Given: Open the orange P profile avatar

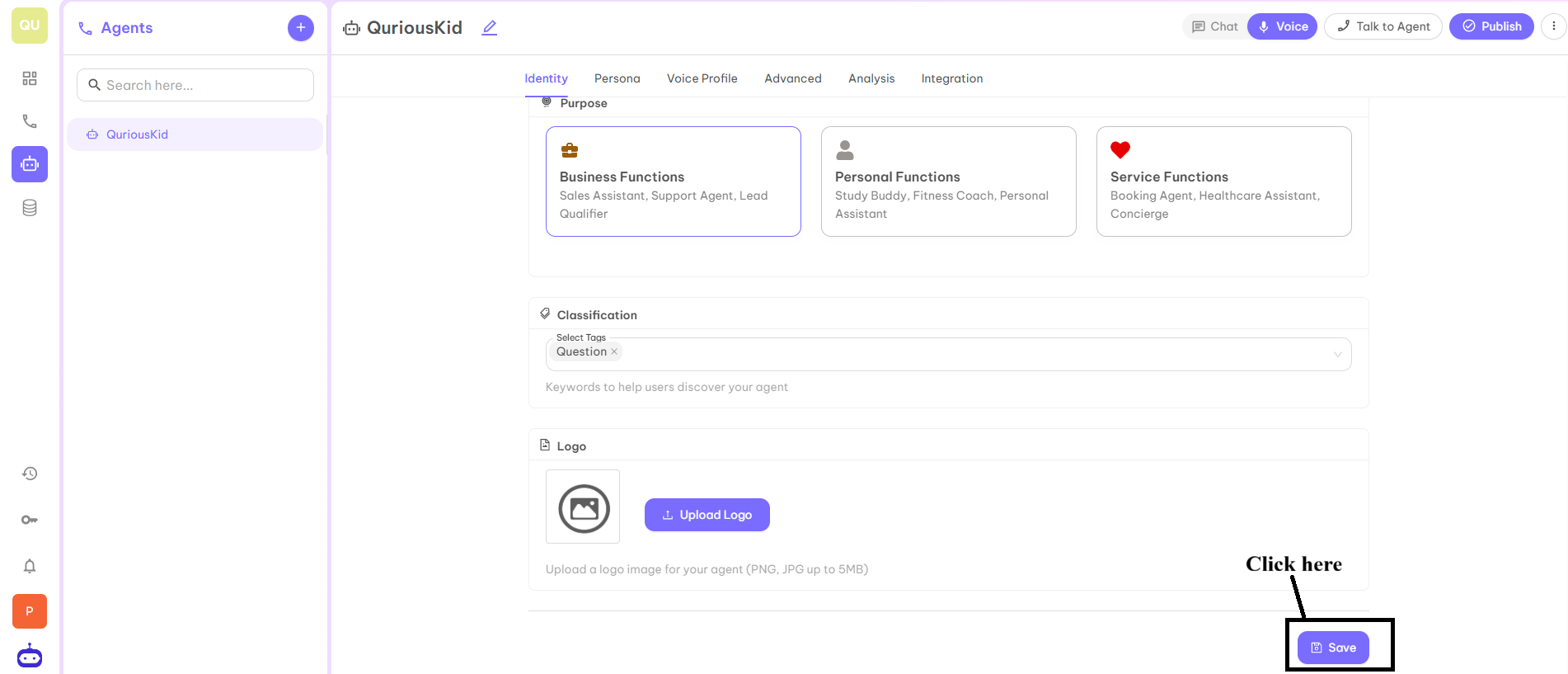Looking at the screenshot, I should [30, 611].
